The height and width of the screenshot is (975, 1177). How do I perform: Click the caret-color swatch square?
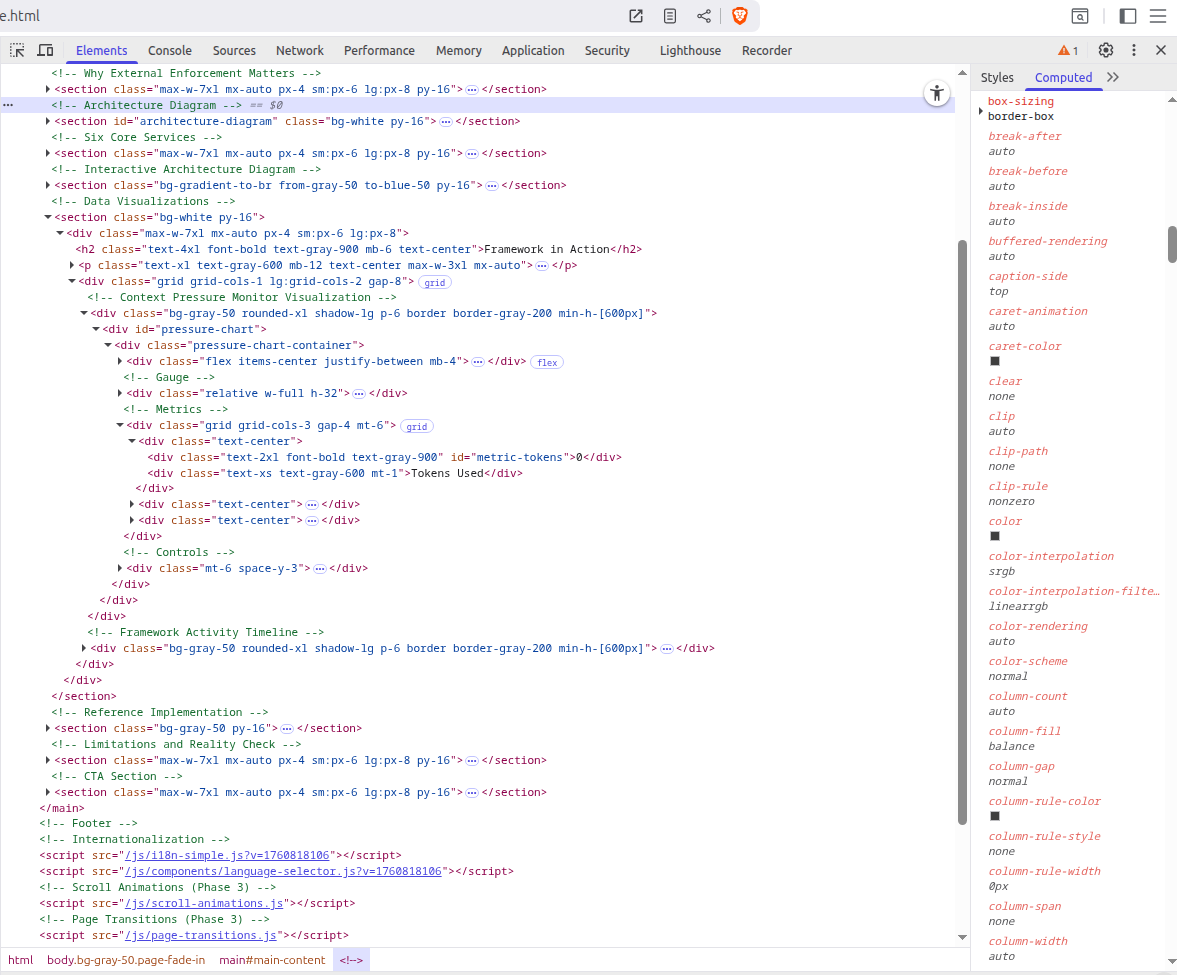(994, 361)
